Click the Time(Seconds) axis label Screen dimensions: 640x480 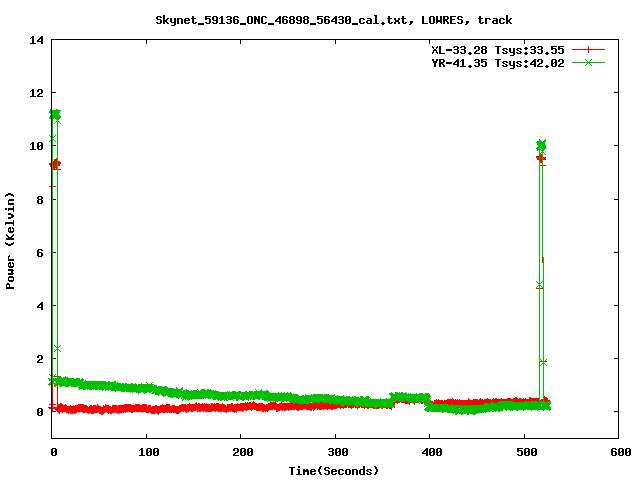pos(333,471)
